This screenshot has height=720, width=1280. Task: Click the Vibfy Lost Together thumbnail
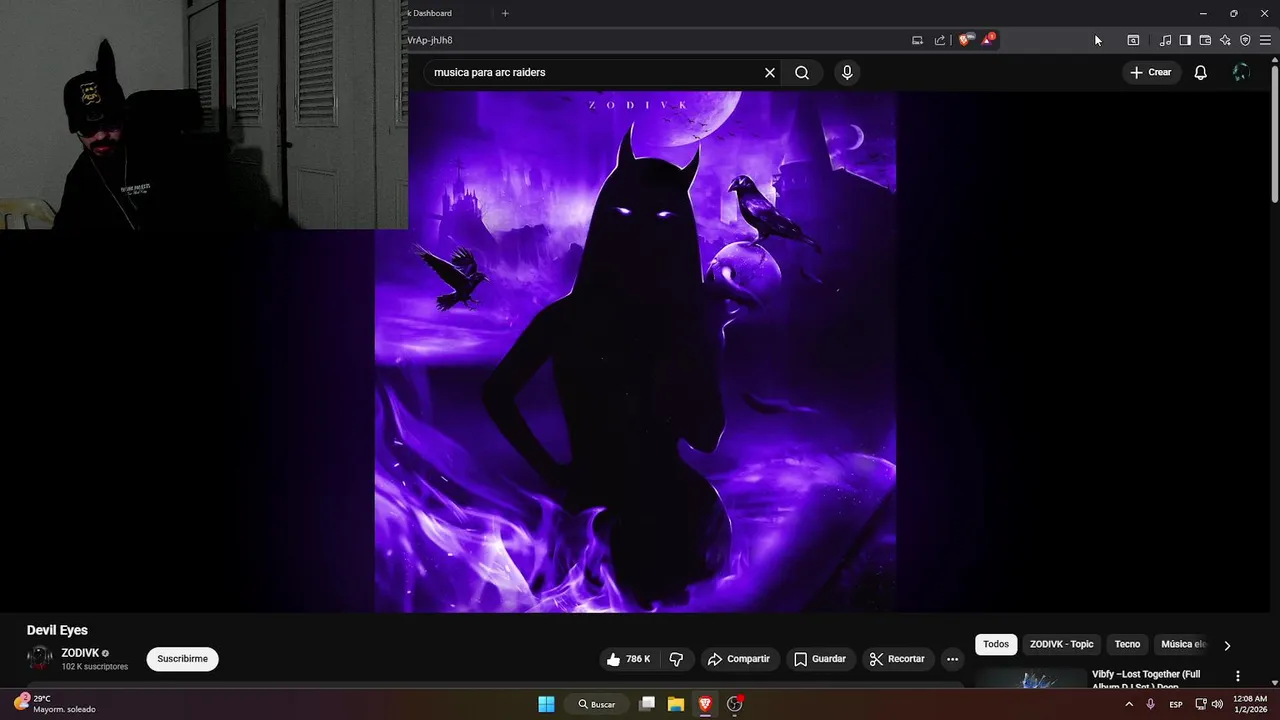1031,678
